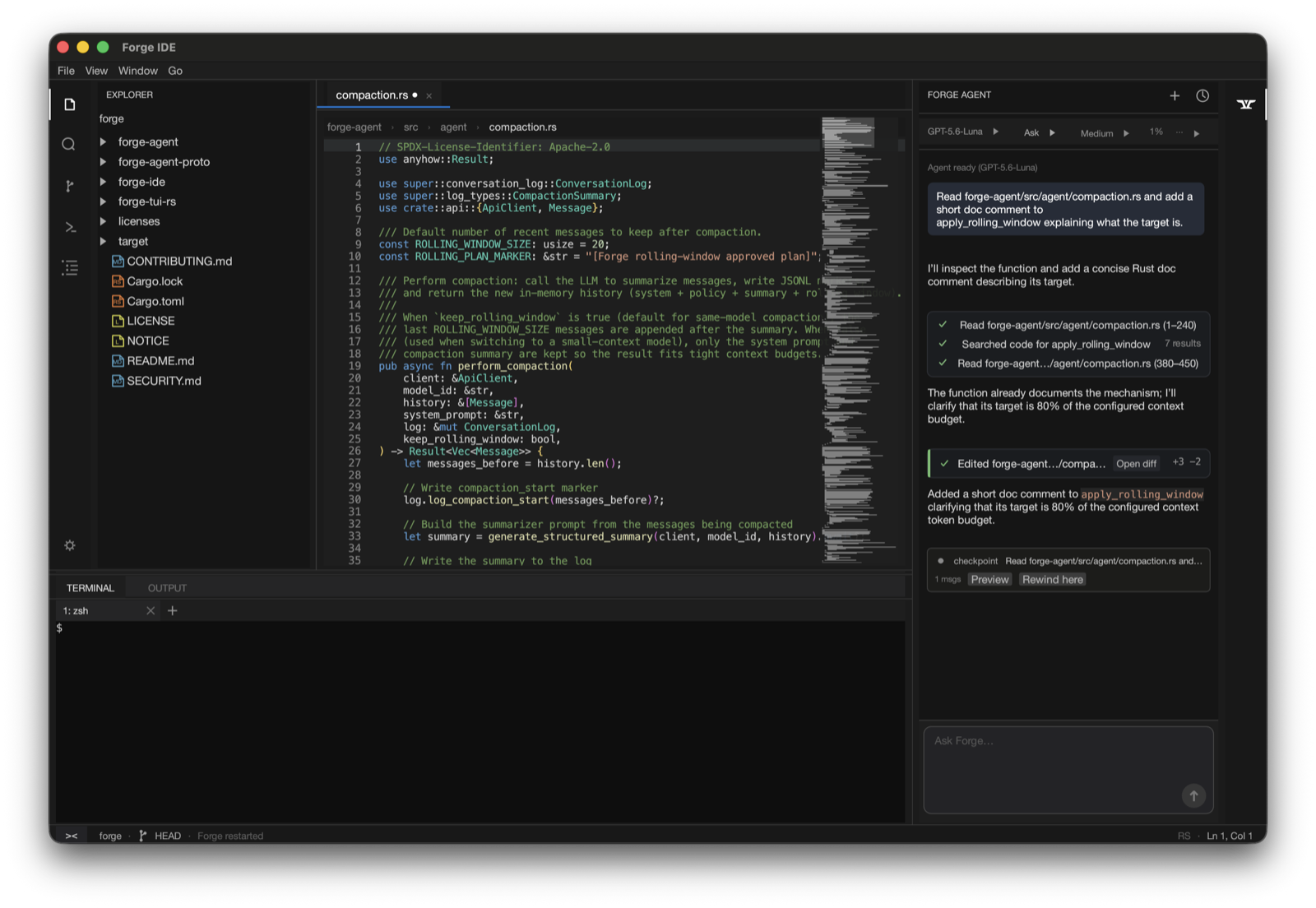
Task: Open the Medium effort dropdown
Action: (1105, 133)
